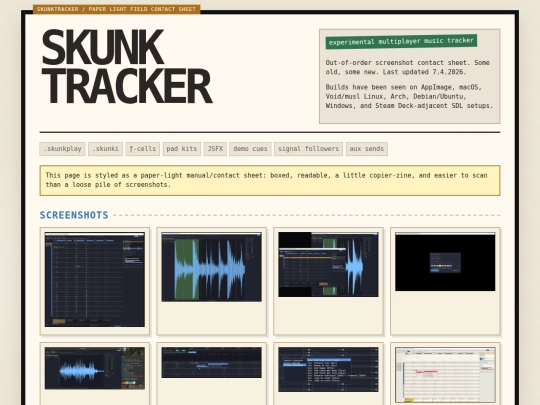
Task: View the overlapping windows waveform screenshot
Action: coord(328,264)
